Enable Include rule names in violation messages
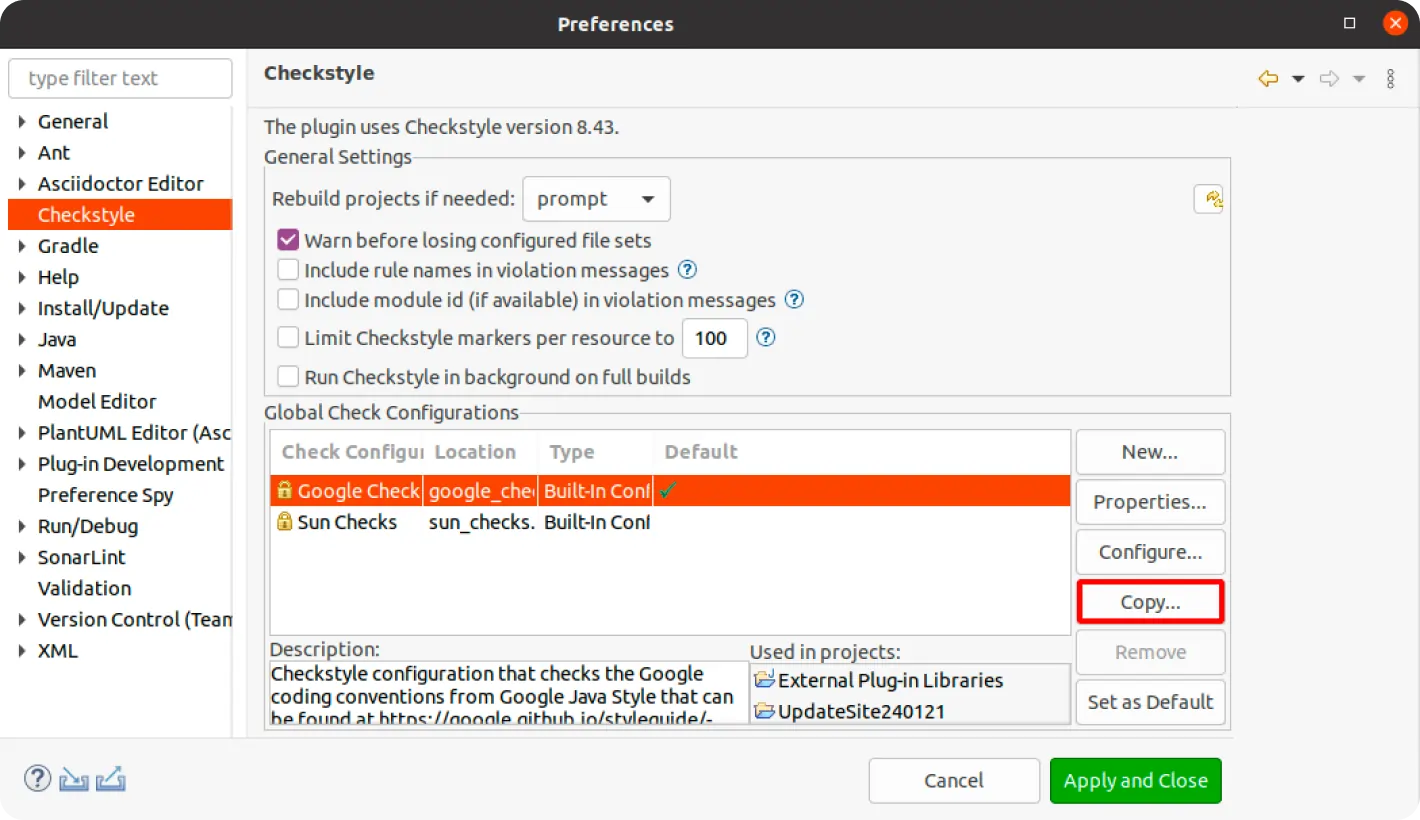Screen dimensions: 1420x820 tap(288, 270)
